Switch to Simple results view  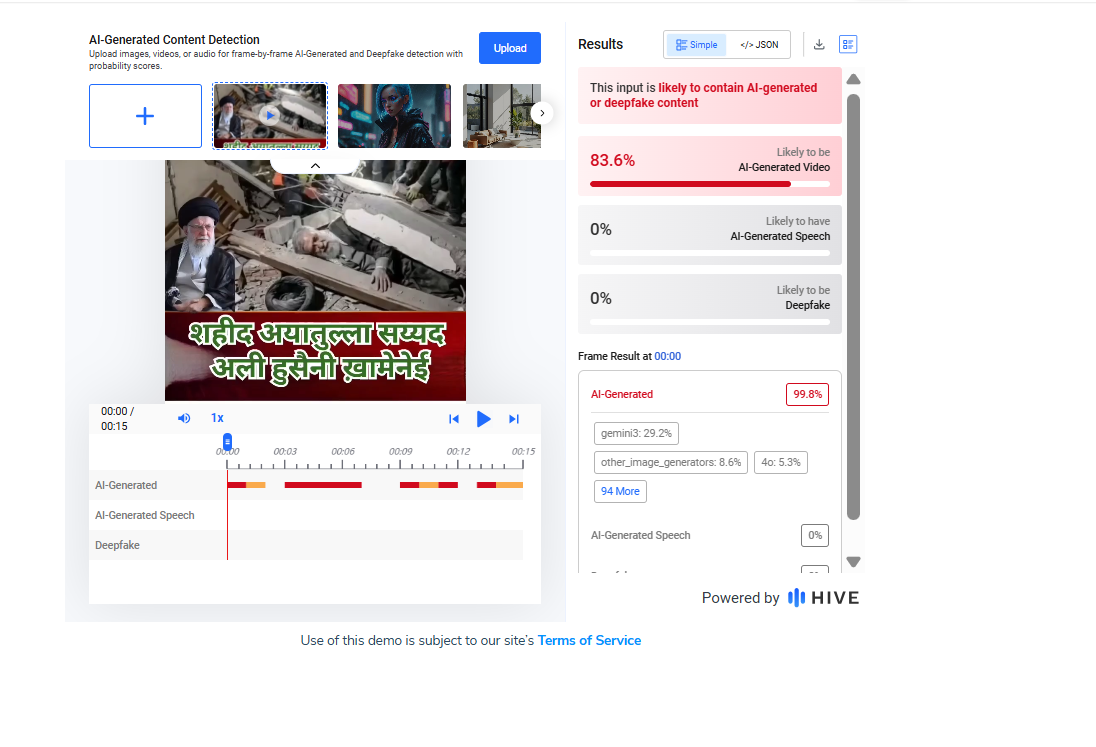696,45
